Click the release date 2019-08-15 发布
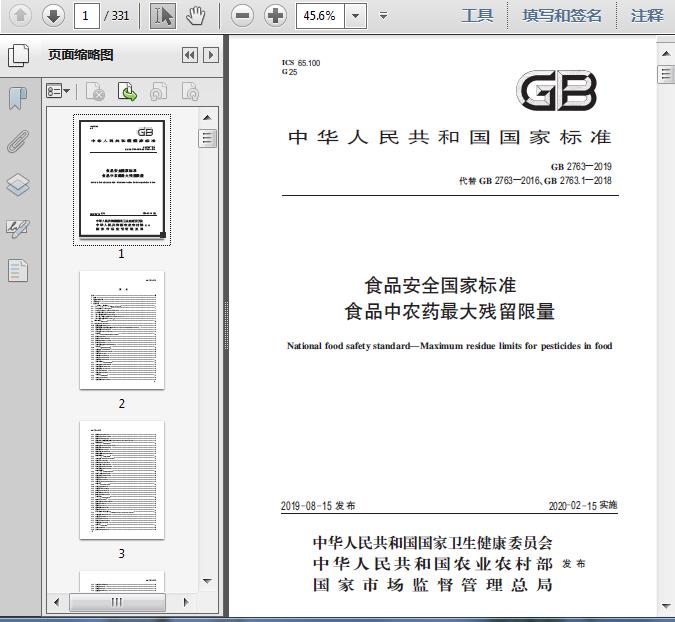Image resolution: width=675 pixels, height=622 pixels. [x=318, y=506]
